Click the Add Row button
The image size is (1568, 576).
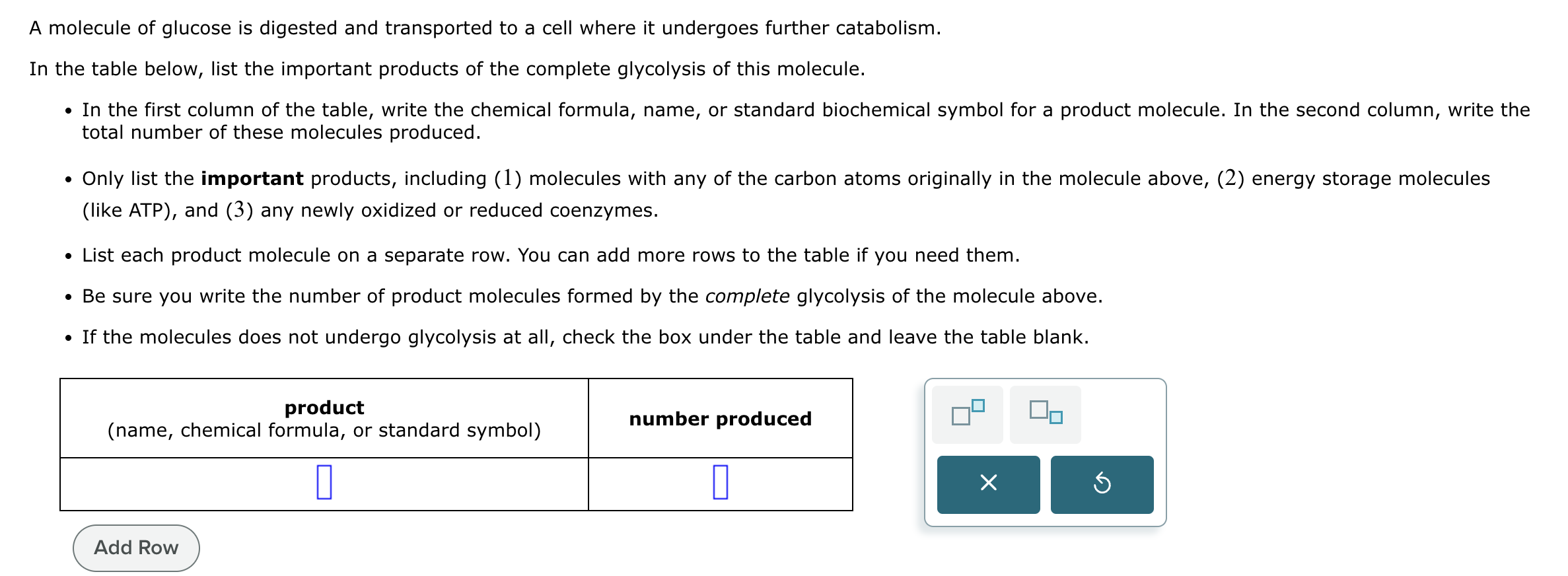pos(135,548)
